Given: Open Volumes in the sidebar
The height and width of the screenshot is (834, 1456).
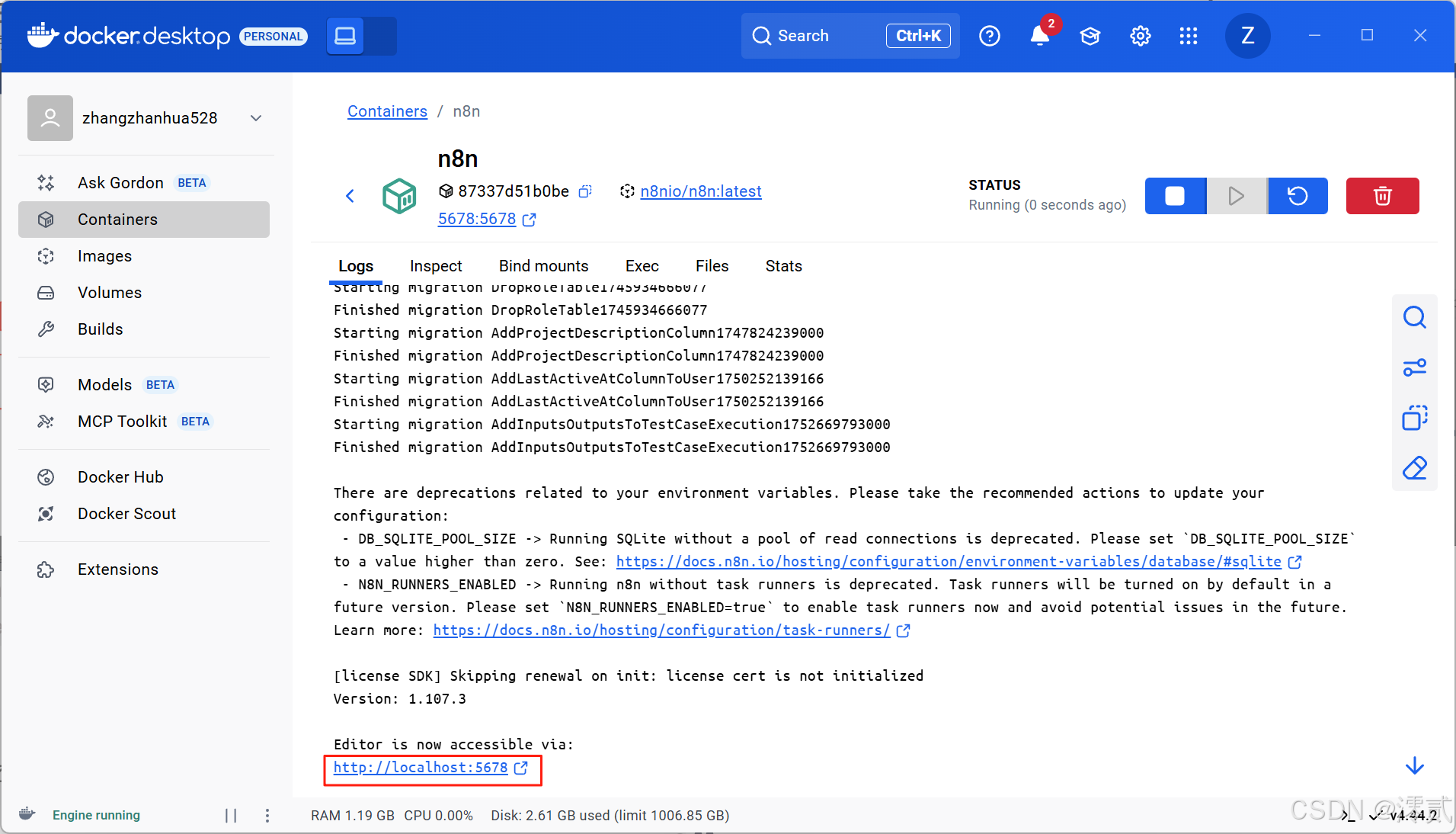Looking at the screenshot, I should [144, 293].
